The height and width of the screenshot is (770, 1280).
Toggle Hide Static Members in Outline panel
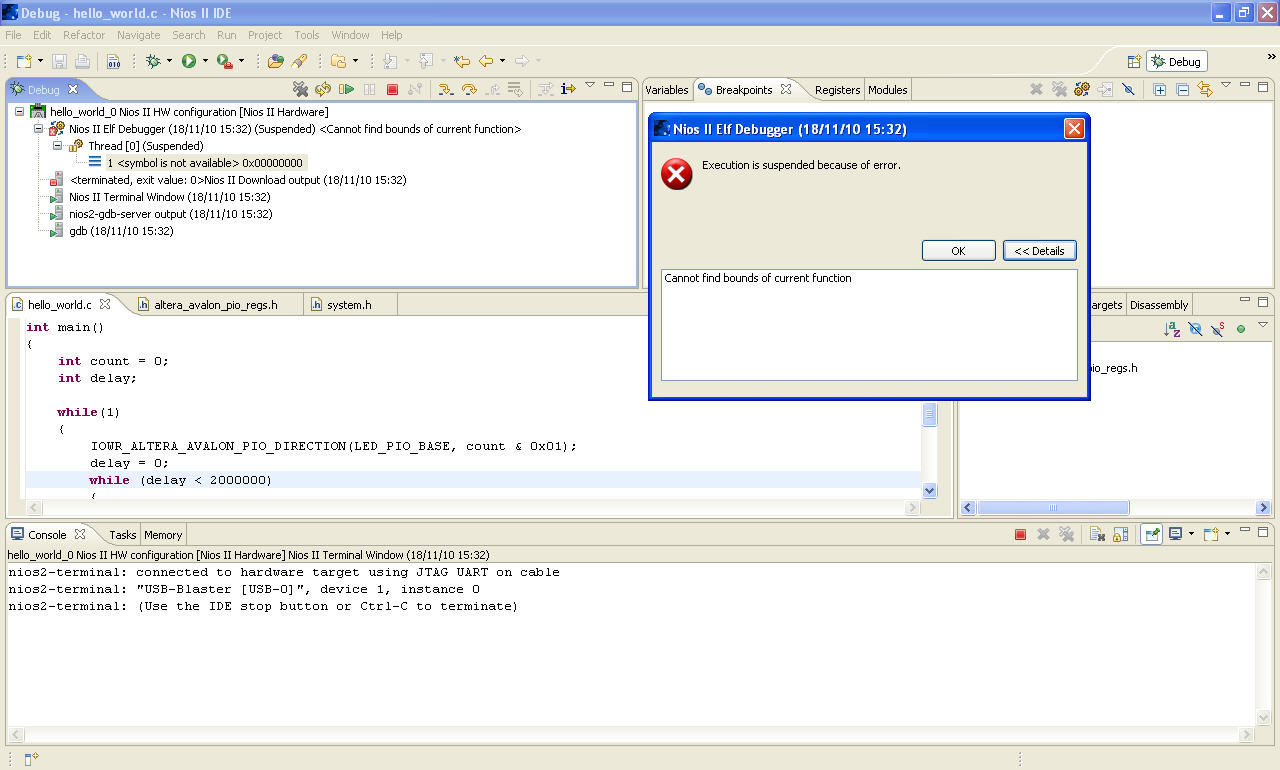point(1217,329)
